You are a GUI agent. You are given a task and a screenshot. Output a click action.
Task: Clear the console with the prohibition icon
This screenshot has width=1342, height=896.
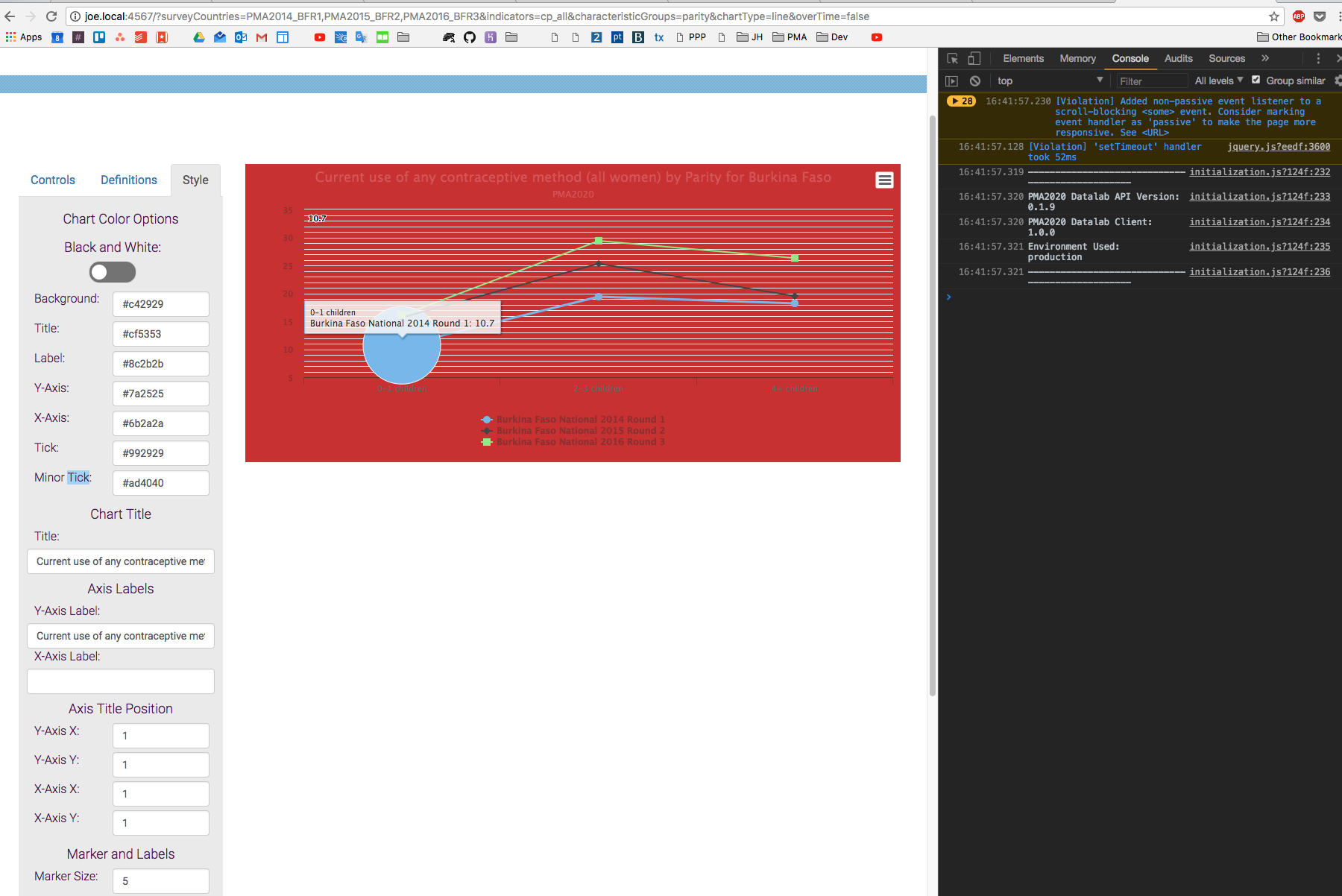point(975,81)
